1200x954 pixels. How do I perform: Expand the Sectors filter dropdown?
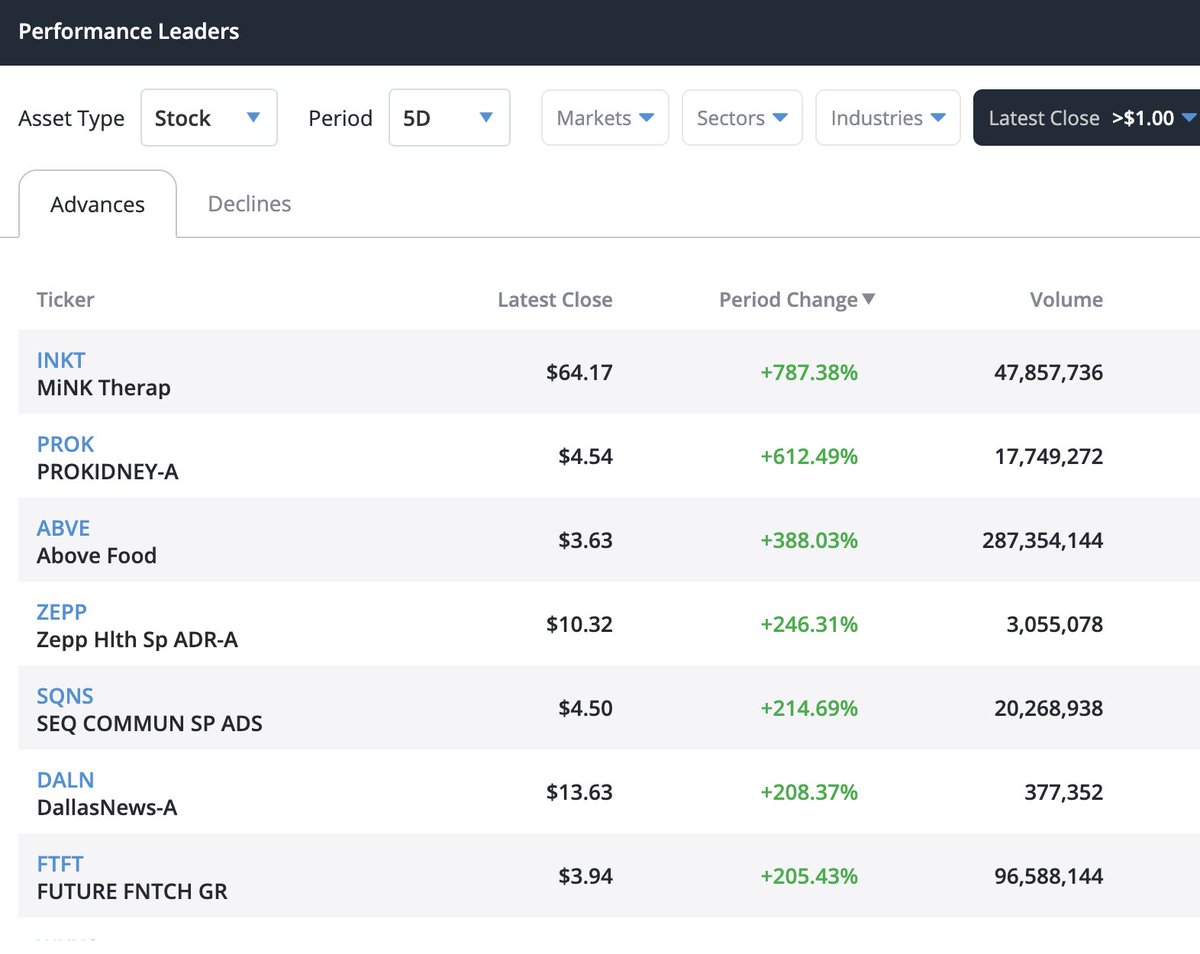point(742,118)
